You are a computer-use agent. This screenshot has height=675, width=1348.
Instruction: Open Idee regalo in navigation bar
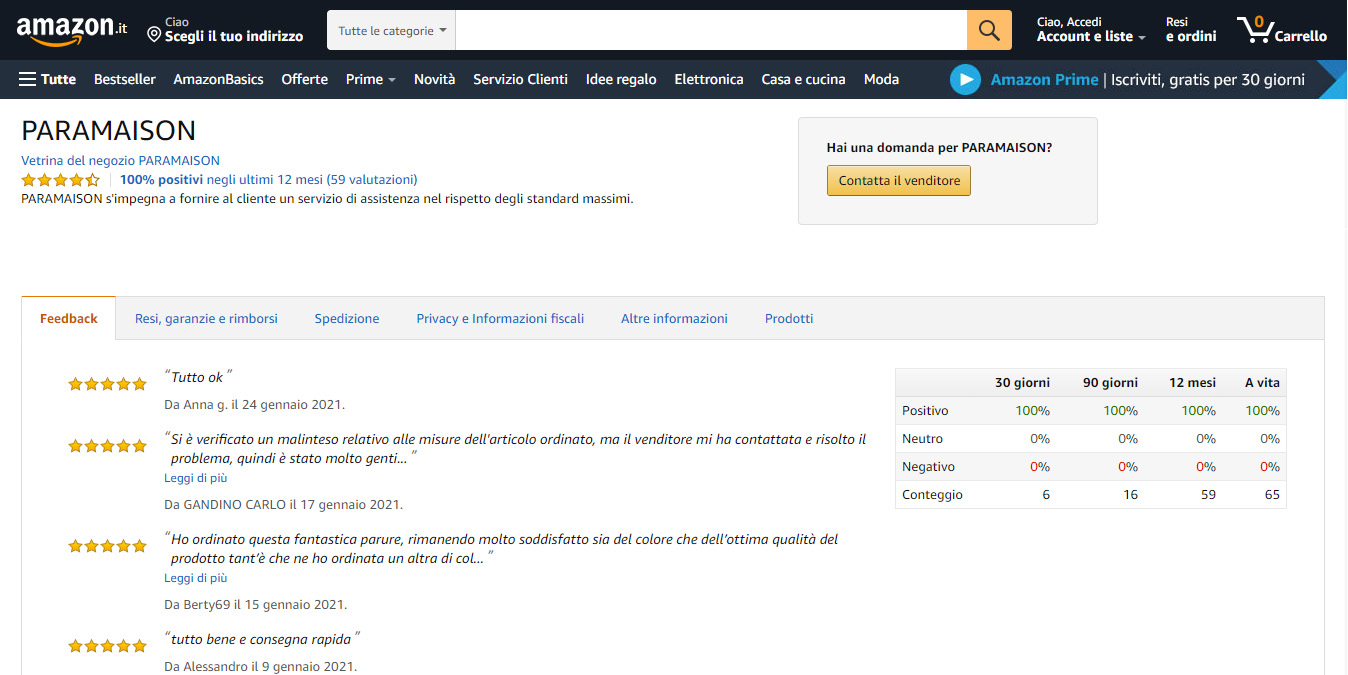point(621,79)
